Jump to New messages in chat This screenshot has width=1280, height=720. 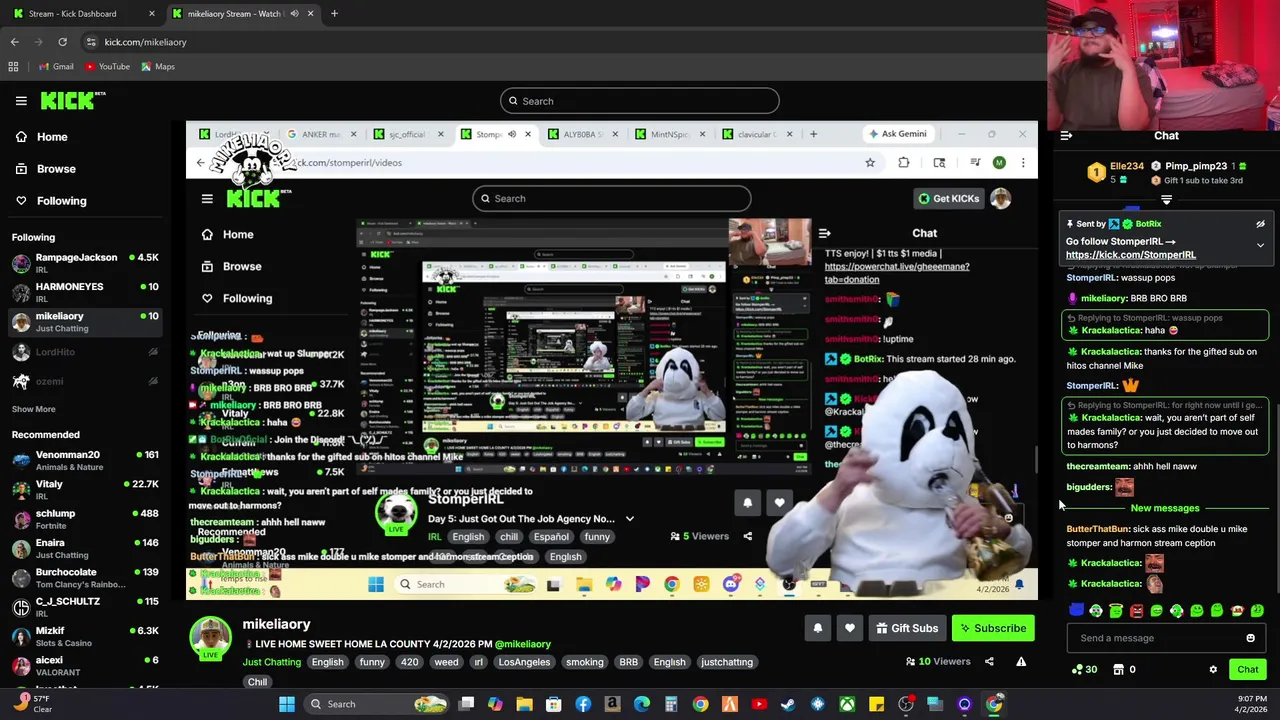click(1165, 508)
